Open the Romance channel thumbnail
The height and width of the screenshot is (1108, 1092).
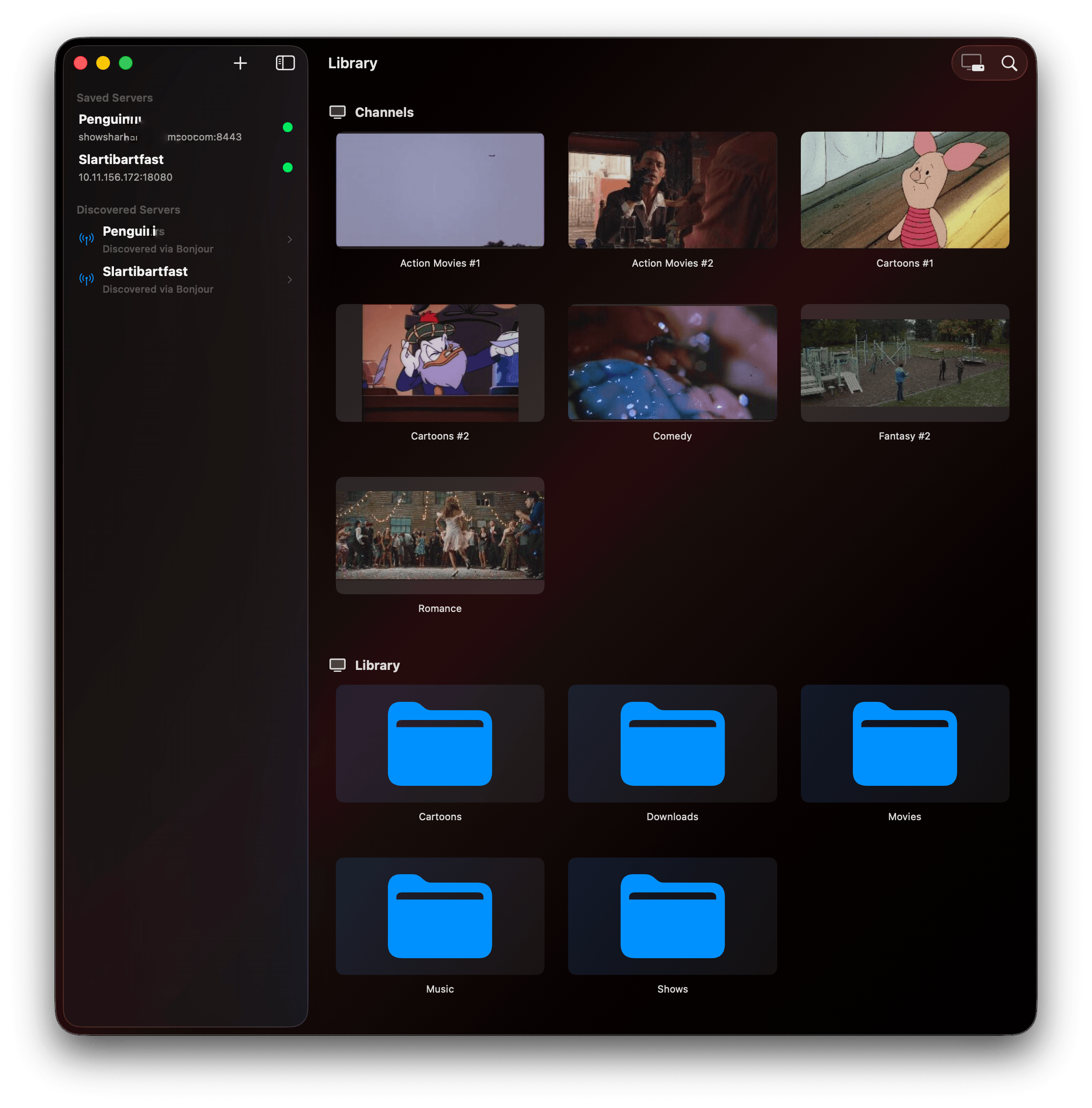439,535
